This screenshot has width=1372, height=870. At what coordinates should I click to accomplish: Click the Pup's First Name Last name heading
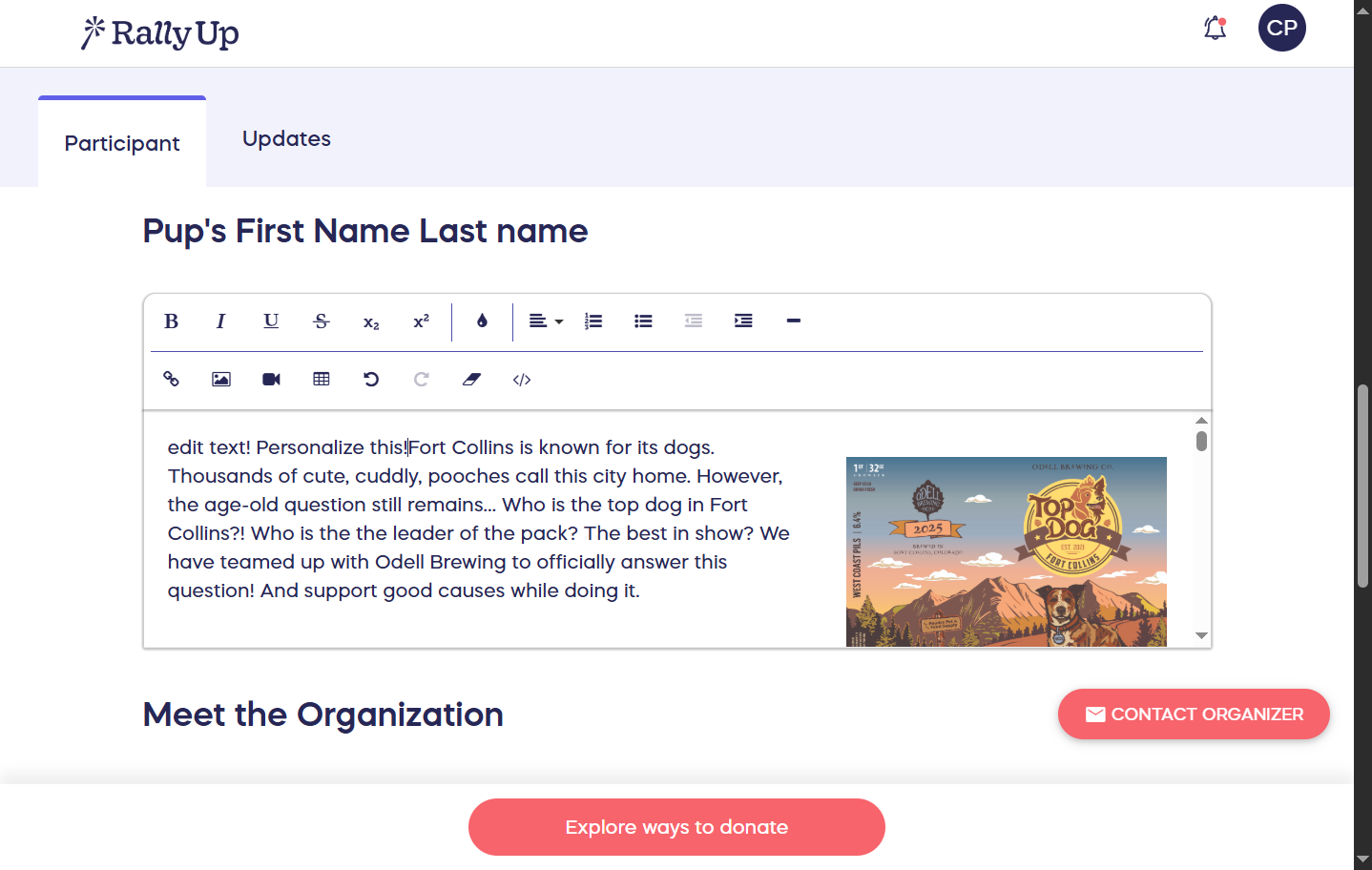click(x=365, y=231)
